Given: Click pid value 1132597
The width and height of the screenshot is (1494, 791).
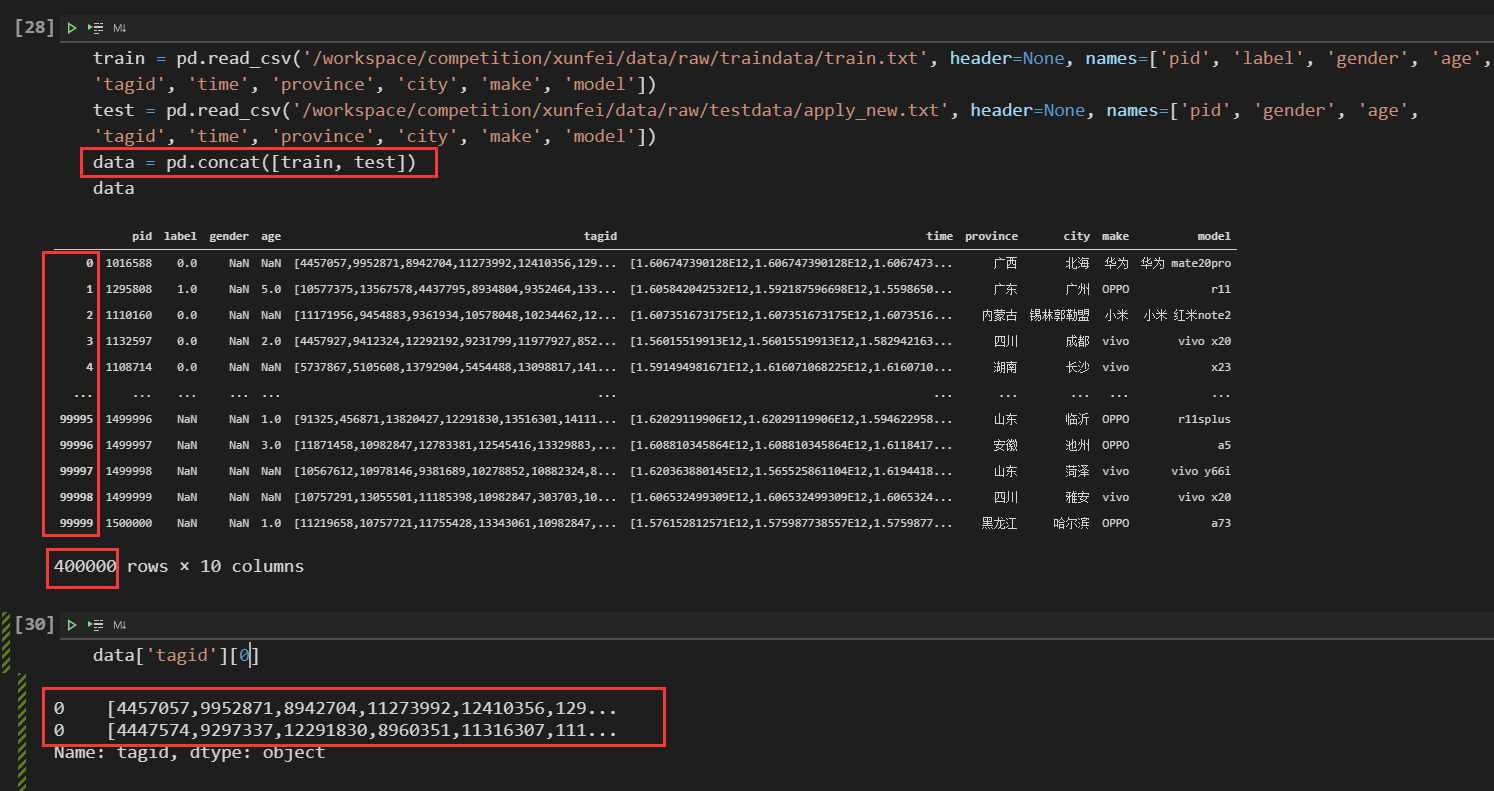Looking at the screenshot, I should click(128, 341).
